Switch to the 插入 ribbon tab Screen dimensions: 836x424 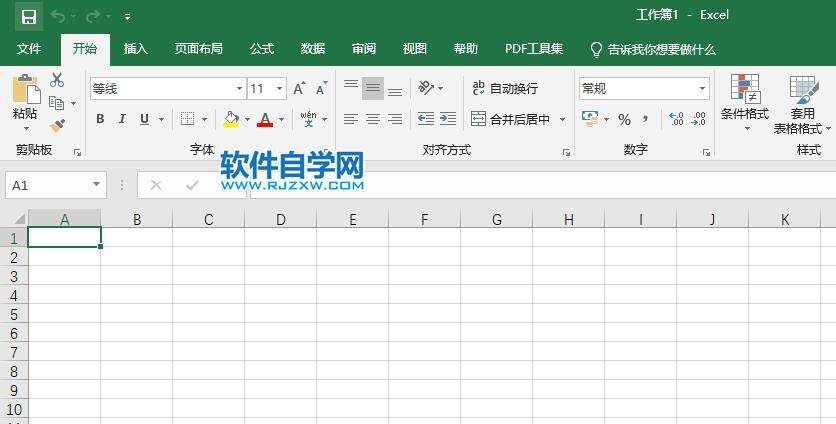click(x=135, y=49)
